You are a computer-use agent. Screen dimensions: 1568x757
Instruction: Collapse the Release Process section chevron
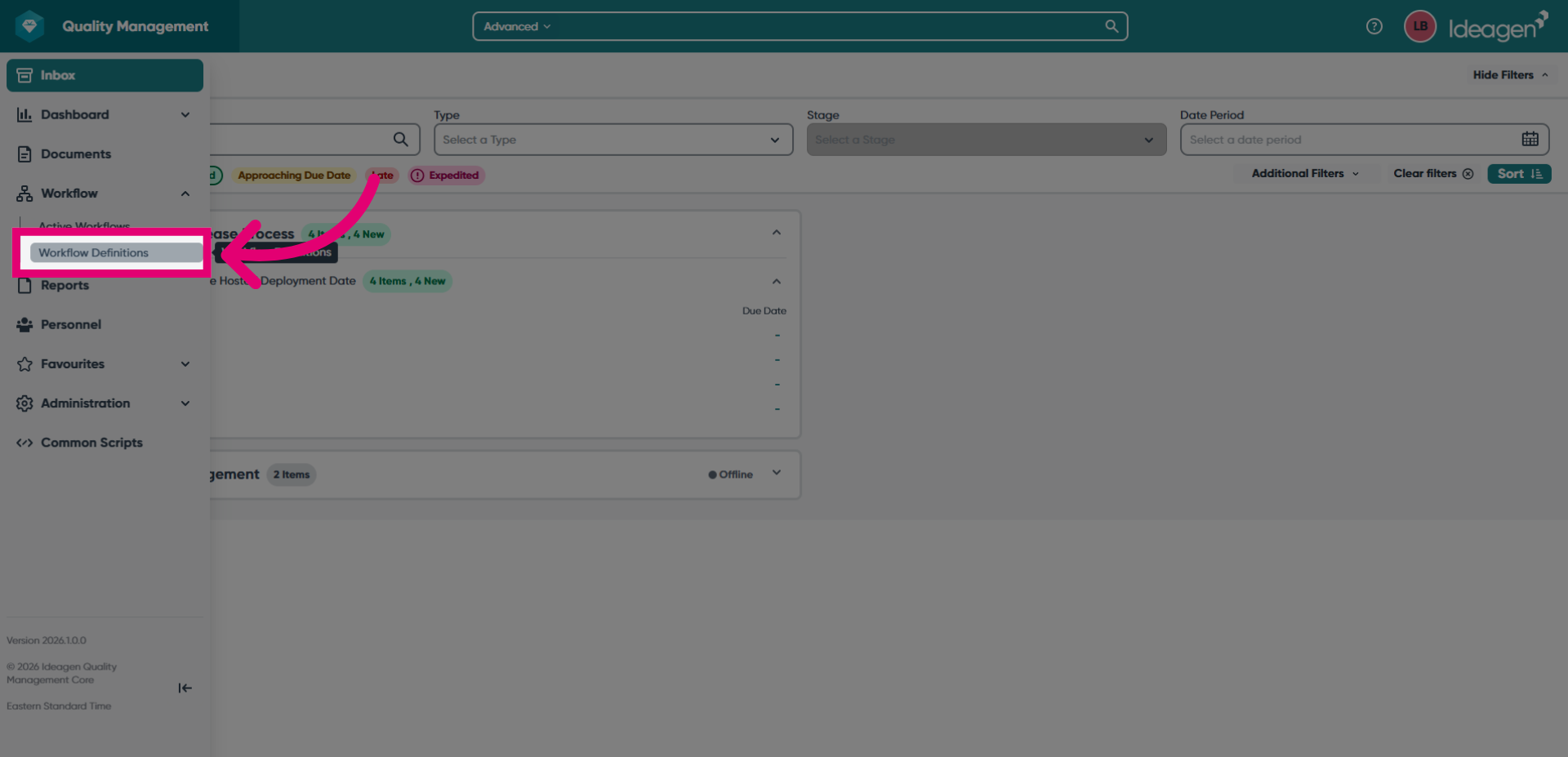pyautogui.click(x=777, y=233)
